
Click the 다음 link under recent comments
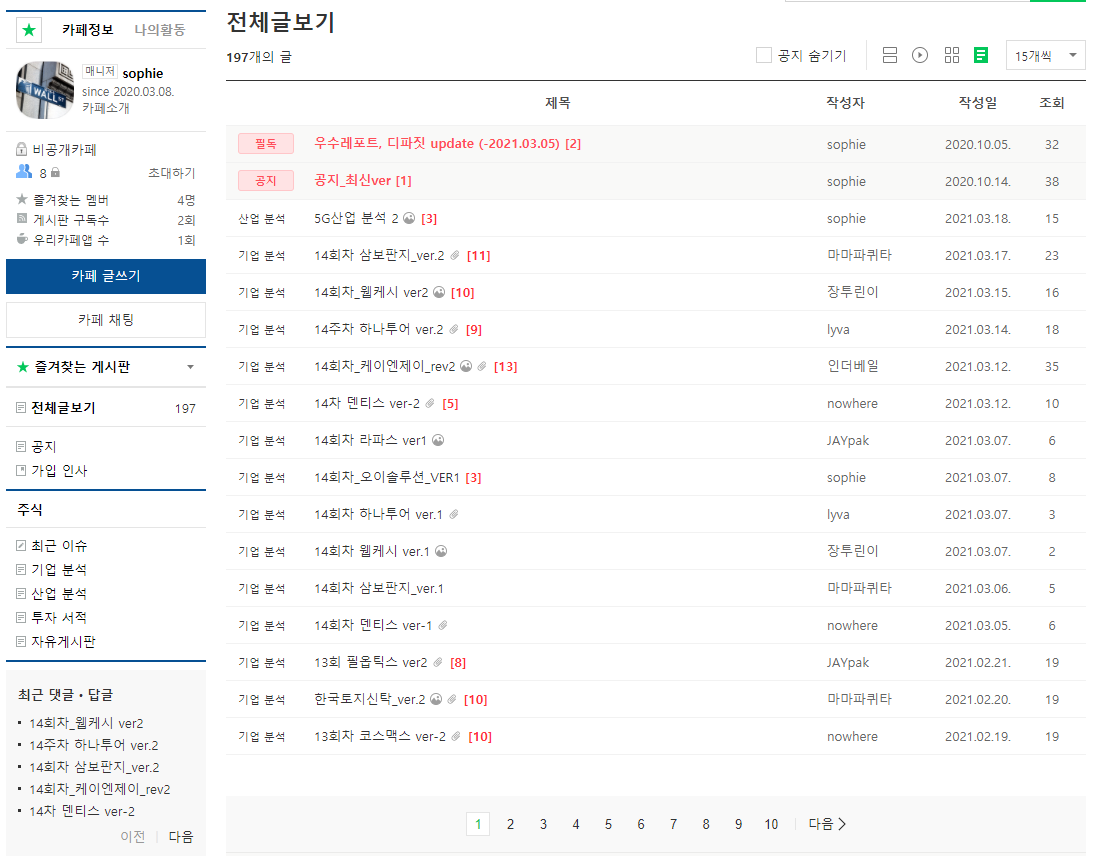pyautogui.click(x=181, y=836)
